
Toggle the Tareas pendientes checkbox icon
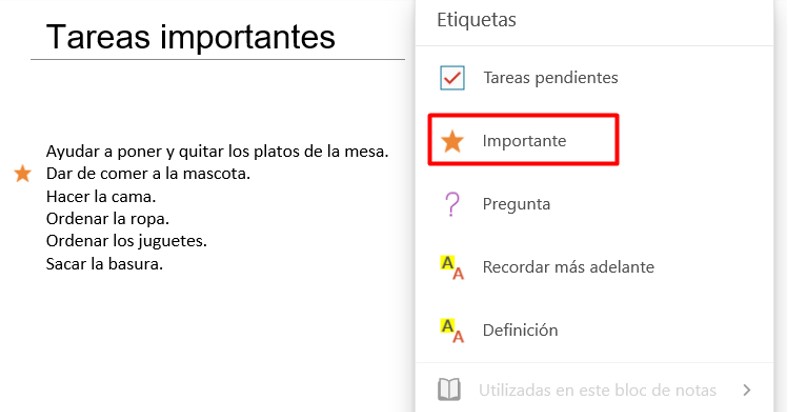click(452, 78)
